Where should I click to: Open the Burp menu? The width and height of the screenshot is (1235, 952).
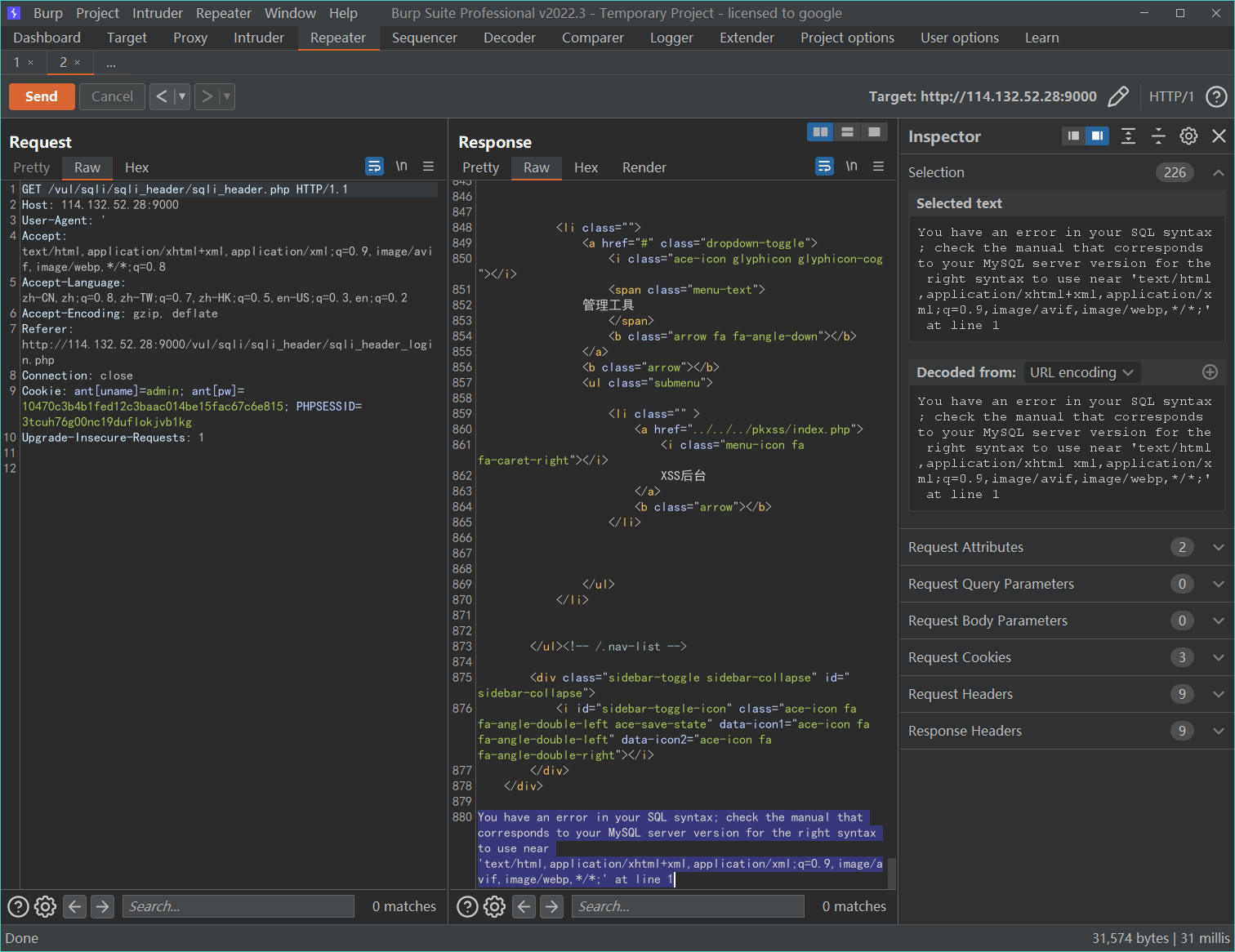coord(48,13)
